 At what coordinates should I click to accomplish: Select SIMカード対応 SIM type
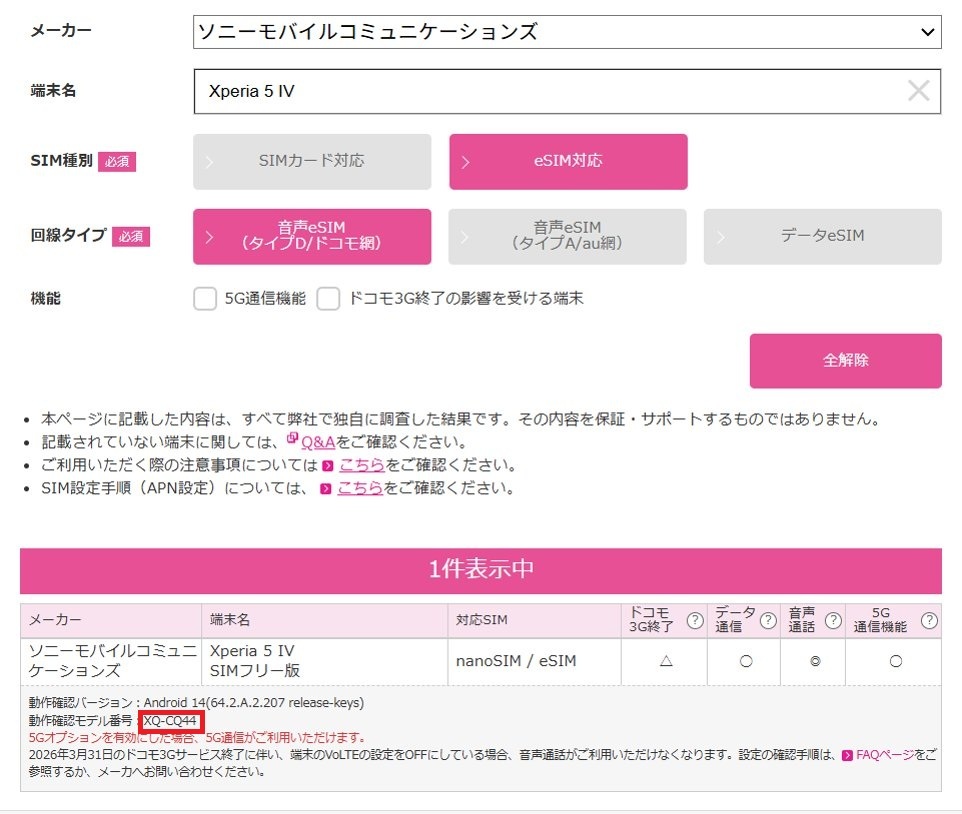311,161
